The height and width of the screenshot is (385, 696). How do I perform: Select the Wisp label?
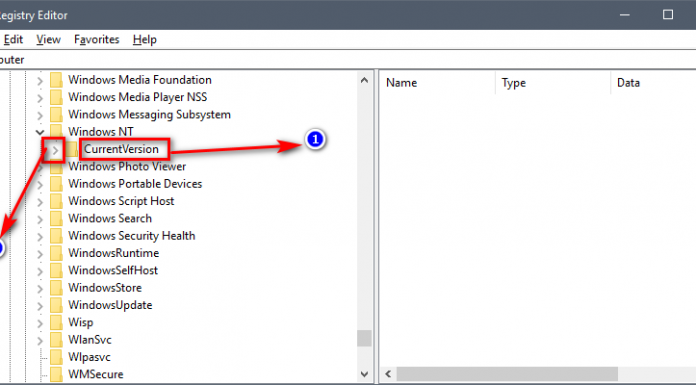click(81, 322)
